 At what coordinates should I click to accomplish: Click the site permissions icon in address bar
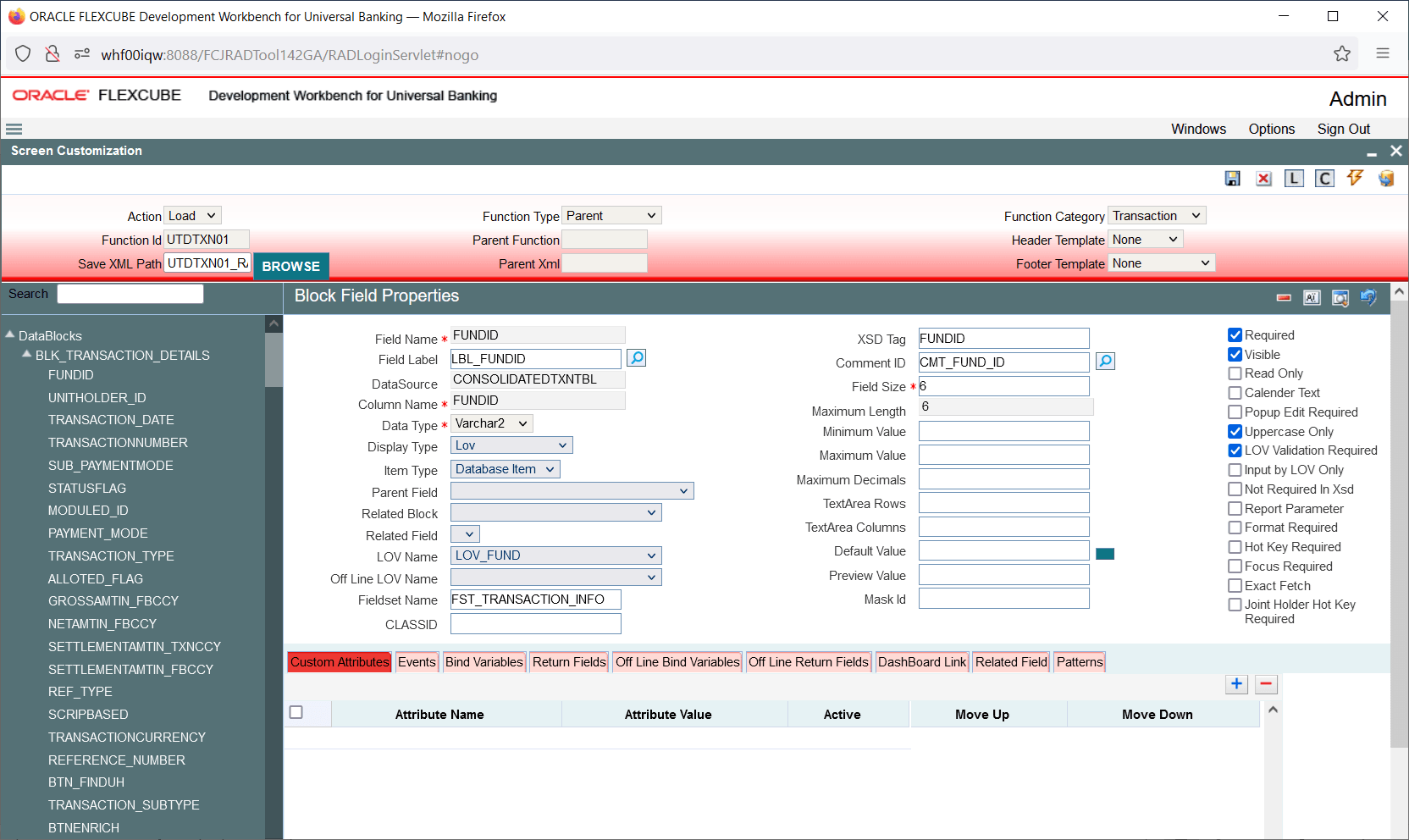tap(82, 54)
